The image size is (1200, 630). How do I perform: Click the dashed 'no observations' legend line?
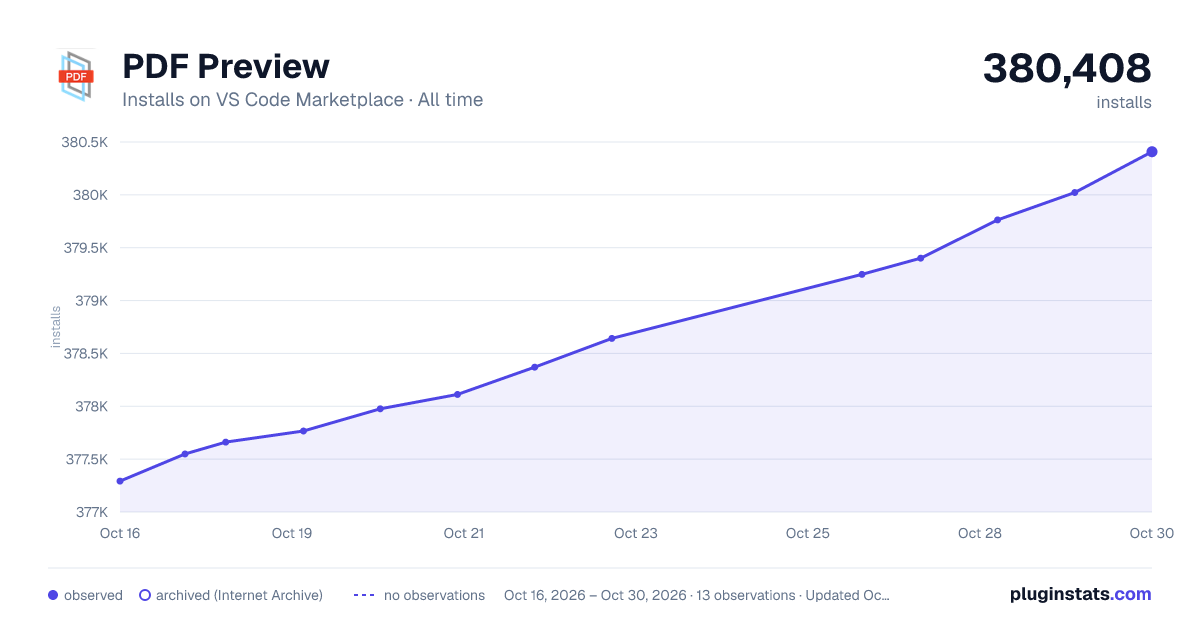click(363, 595)
